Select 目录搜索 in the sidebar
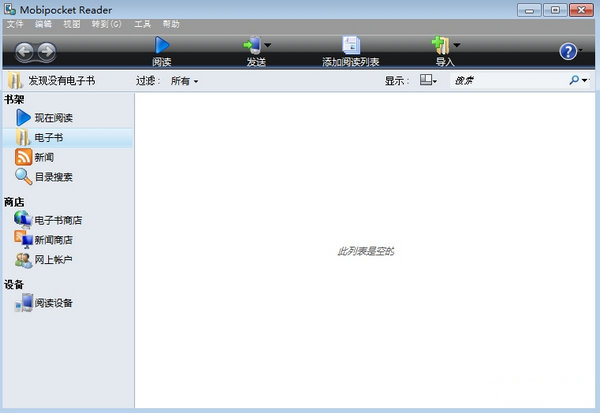The width and height of the screenshot is (600, 413). (x=68, y=177)
